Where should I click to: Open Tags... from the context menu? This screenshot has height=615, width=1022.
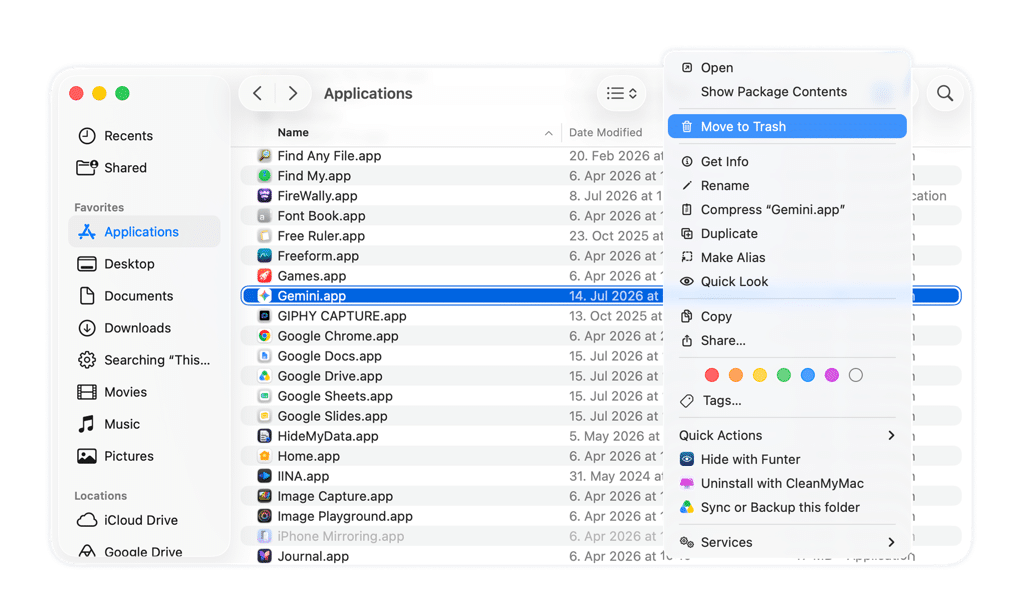click(x=787, y=401)
